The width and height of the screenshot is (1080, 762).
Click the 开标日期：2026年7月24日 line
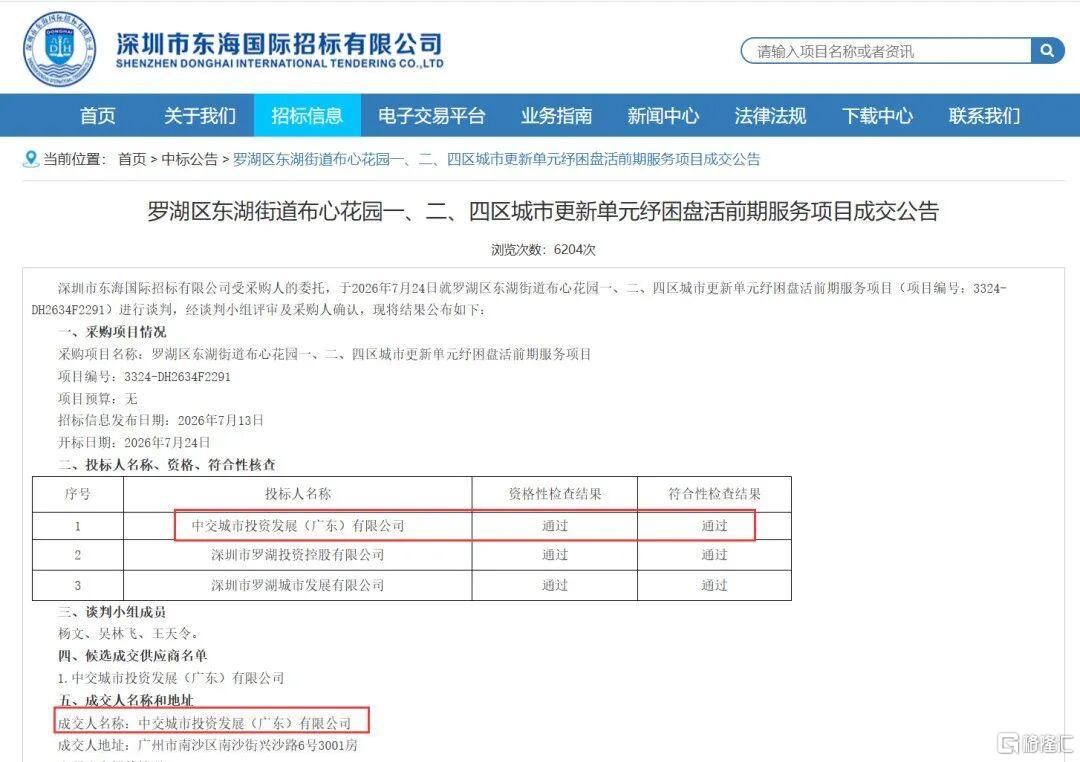point(134,442)
